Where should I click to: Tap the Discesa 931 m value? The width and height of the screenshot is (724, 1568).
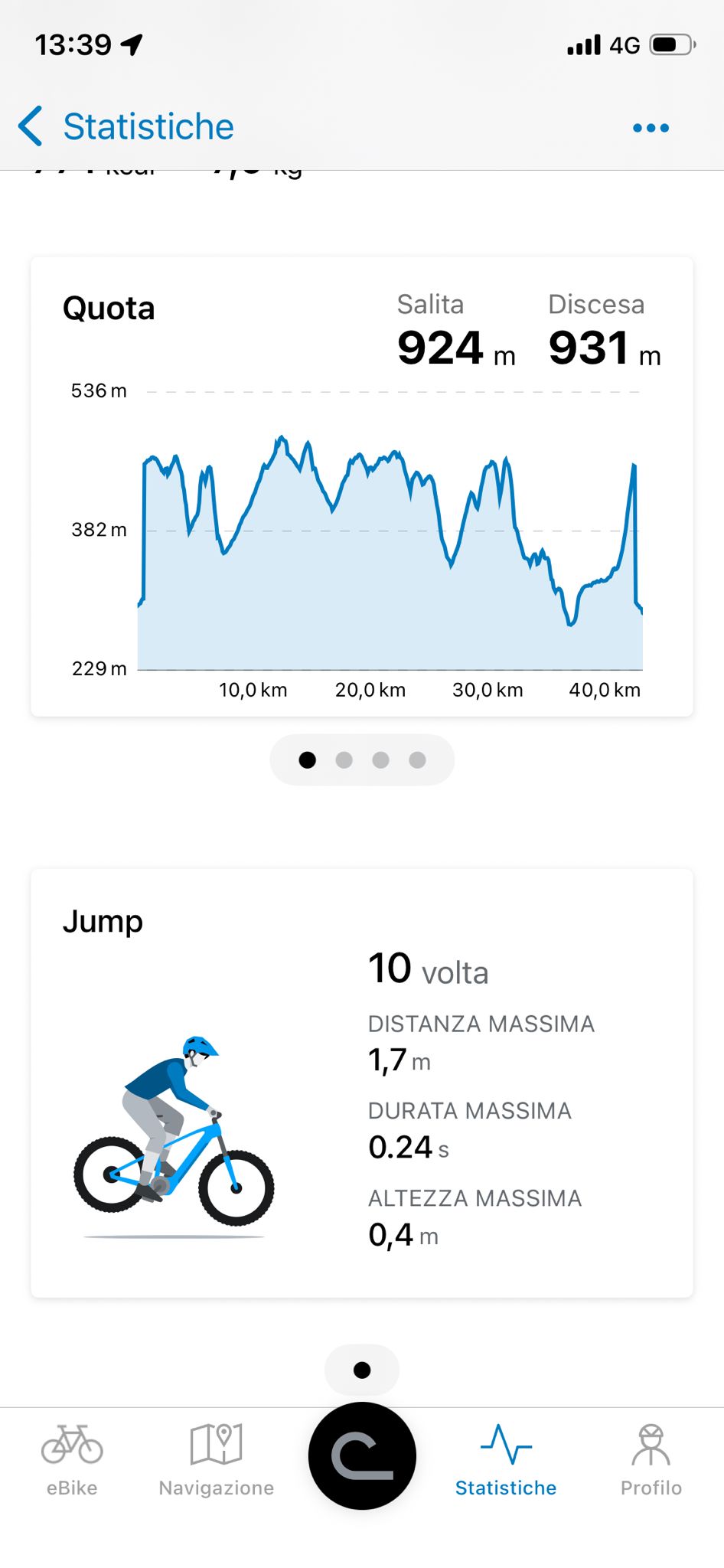[x=605, y=331]
